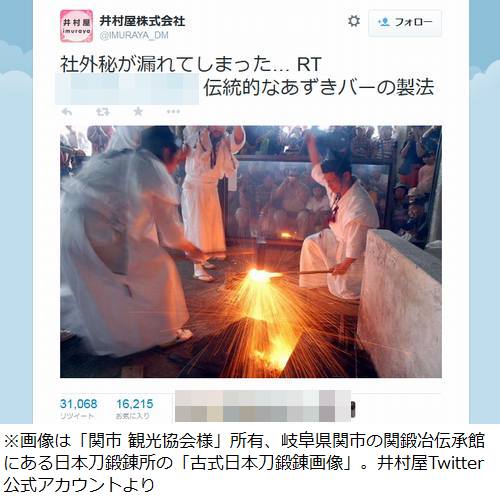Click the reply arrow icon under tweet
500x496 pixels.
[67, 112]
